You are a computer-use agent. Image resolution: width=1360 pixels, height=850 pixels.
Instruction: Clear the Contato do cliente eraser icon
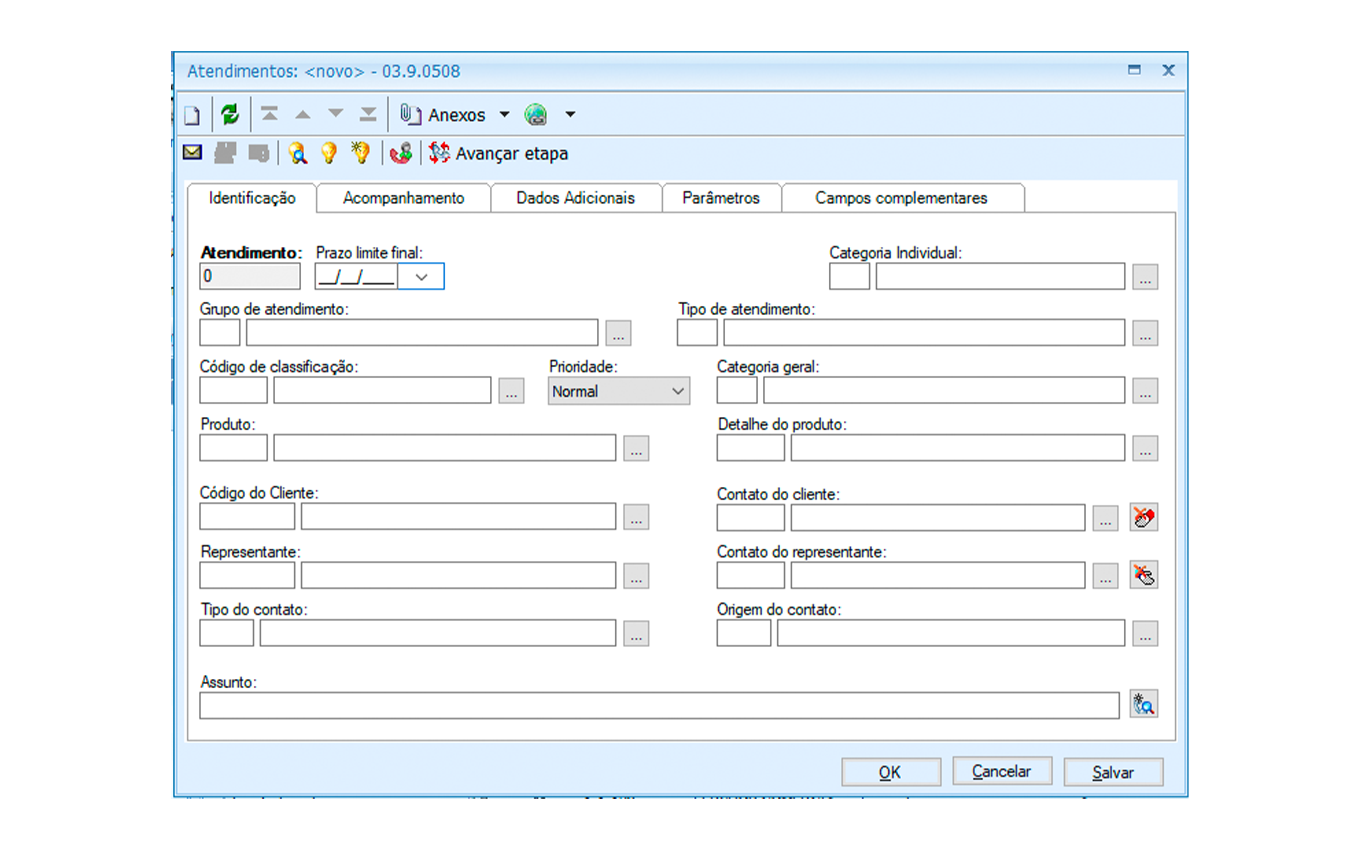click(1144, 517)
